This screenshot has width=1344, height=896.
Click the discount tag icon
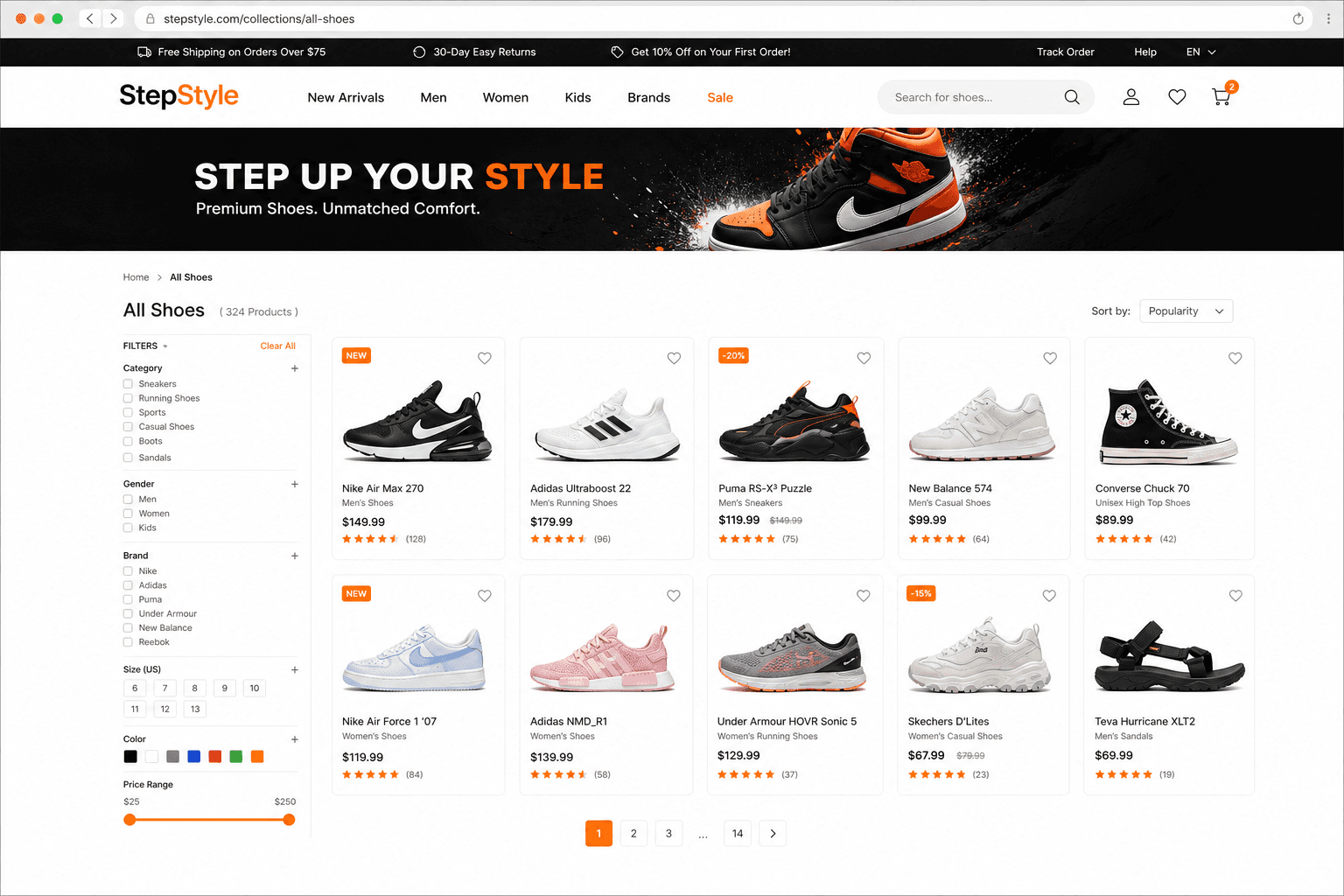click(x=617, y=52)
